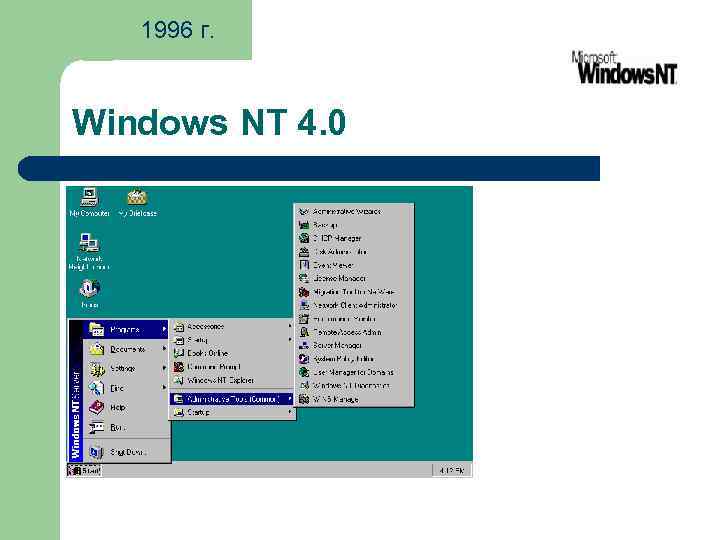The height and width of the screenshot is (540, 720).
Task: Open Disk Administrator from the menu
Action: pyautogui.click(x=354, y=252)
